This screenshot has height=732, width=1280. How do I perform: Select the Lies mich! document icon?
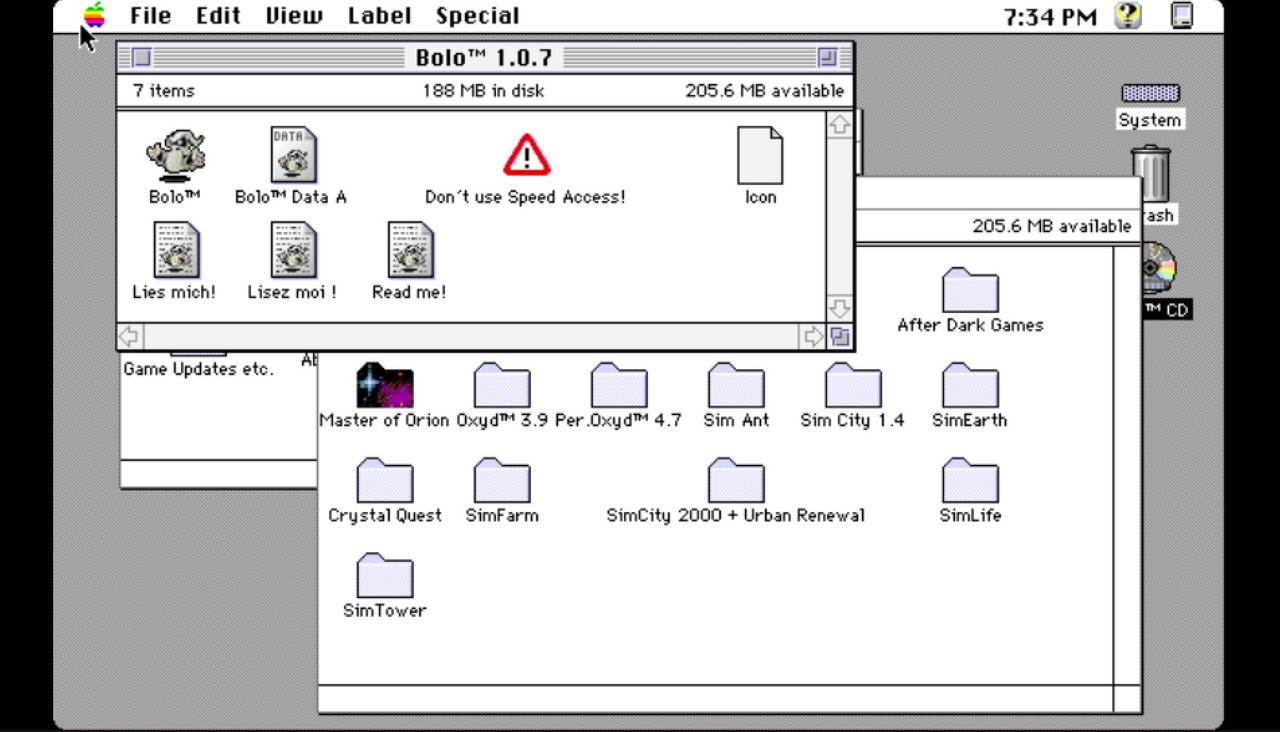click(x=176, y=250)
